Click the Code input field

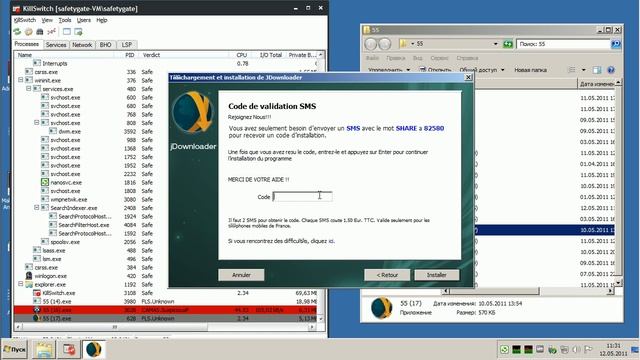302,197
